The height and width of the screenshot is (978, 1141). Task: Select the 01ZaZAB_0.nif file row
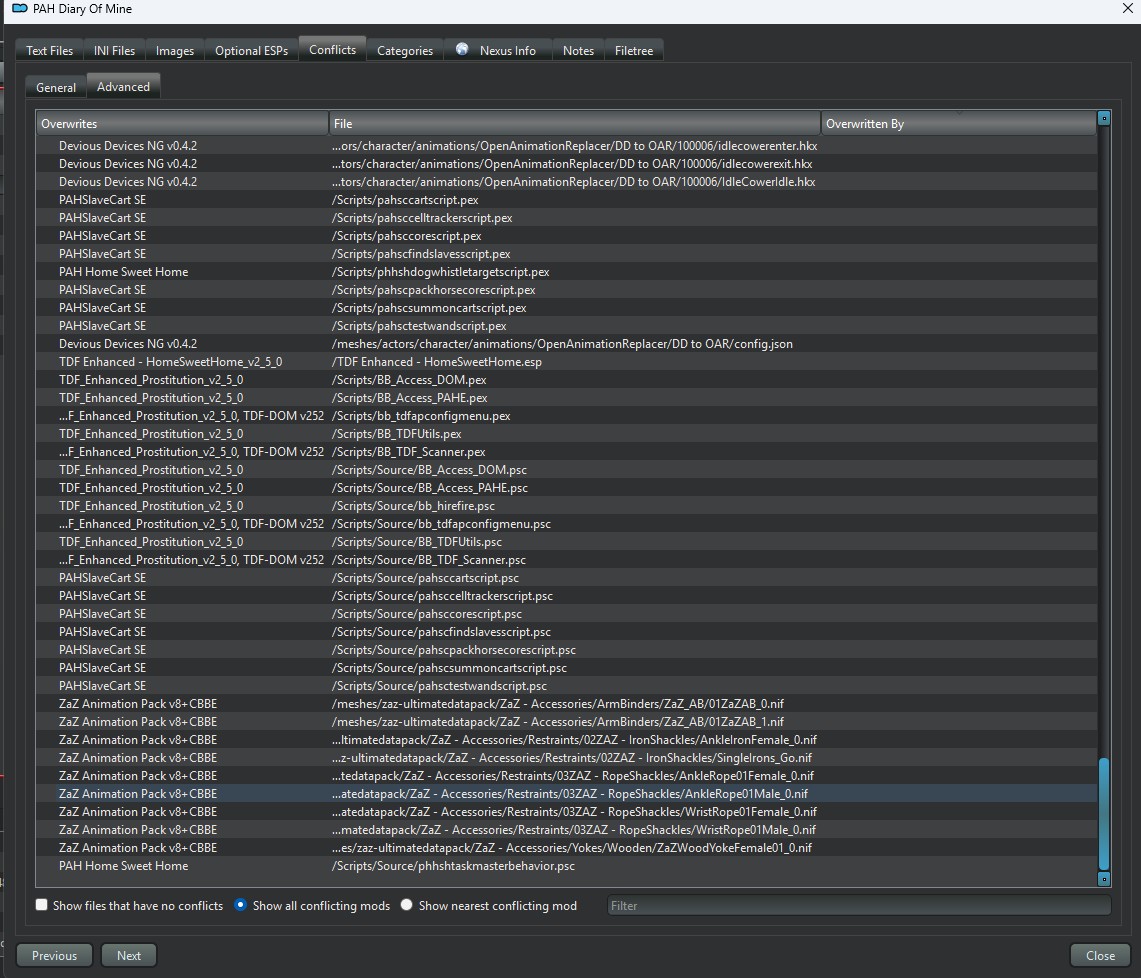[x=567, y=704]
